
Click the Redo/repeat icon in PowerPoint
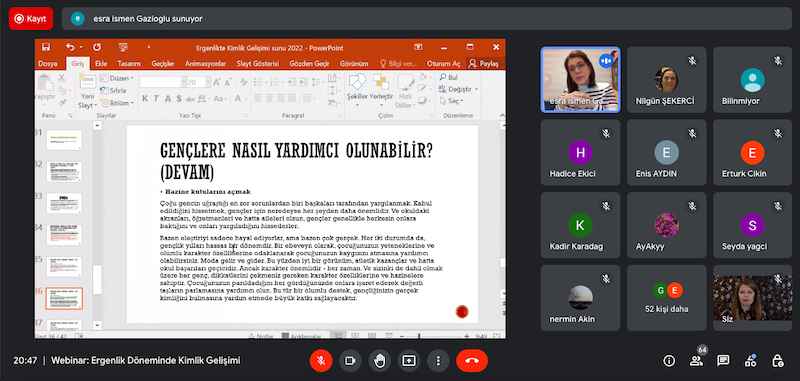click(97, 47)
